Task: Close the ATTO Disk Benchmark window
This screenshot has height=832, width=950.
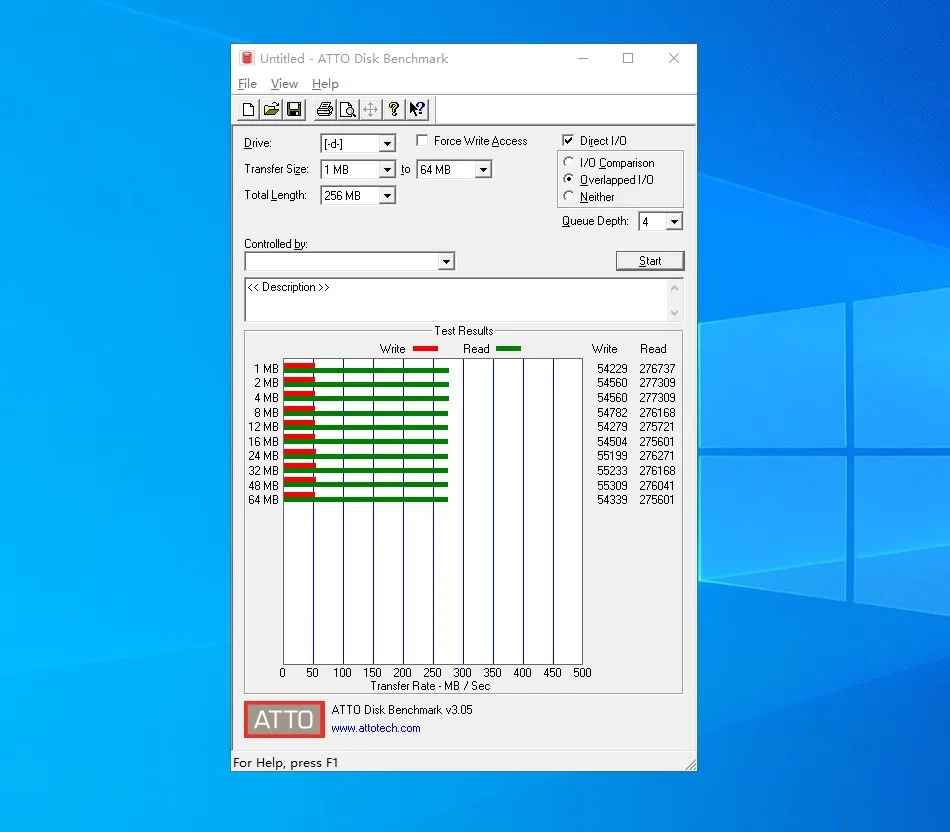Action: tap(674, 58)
